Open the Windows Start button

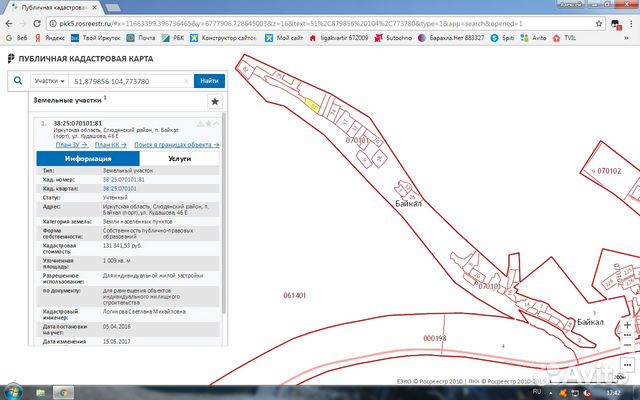[12, 393]
